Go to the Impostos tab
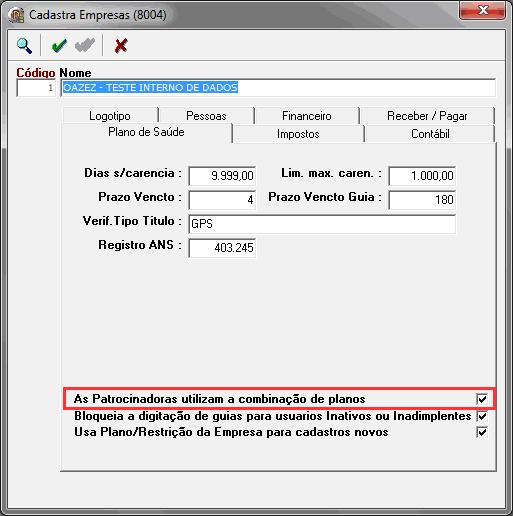Image resolution: width=513 pixels, height=516 pixels. (298, 134)
